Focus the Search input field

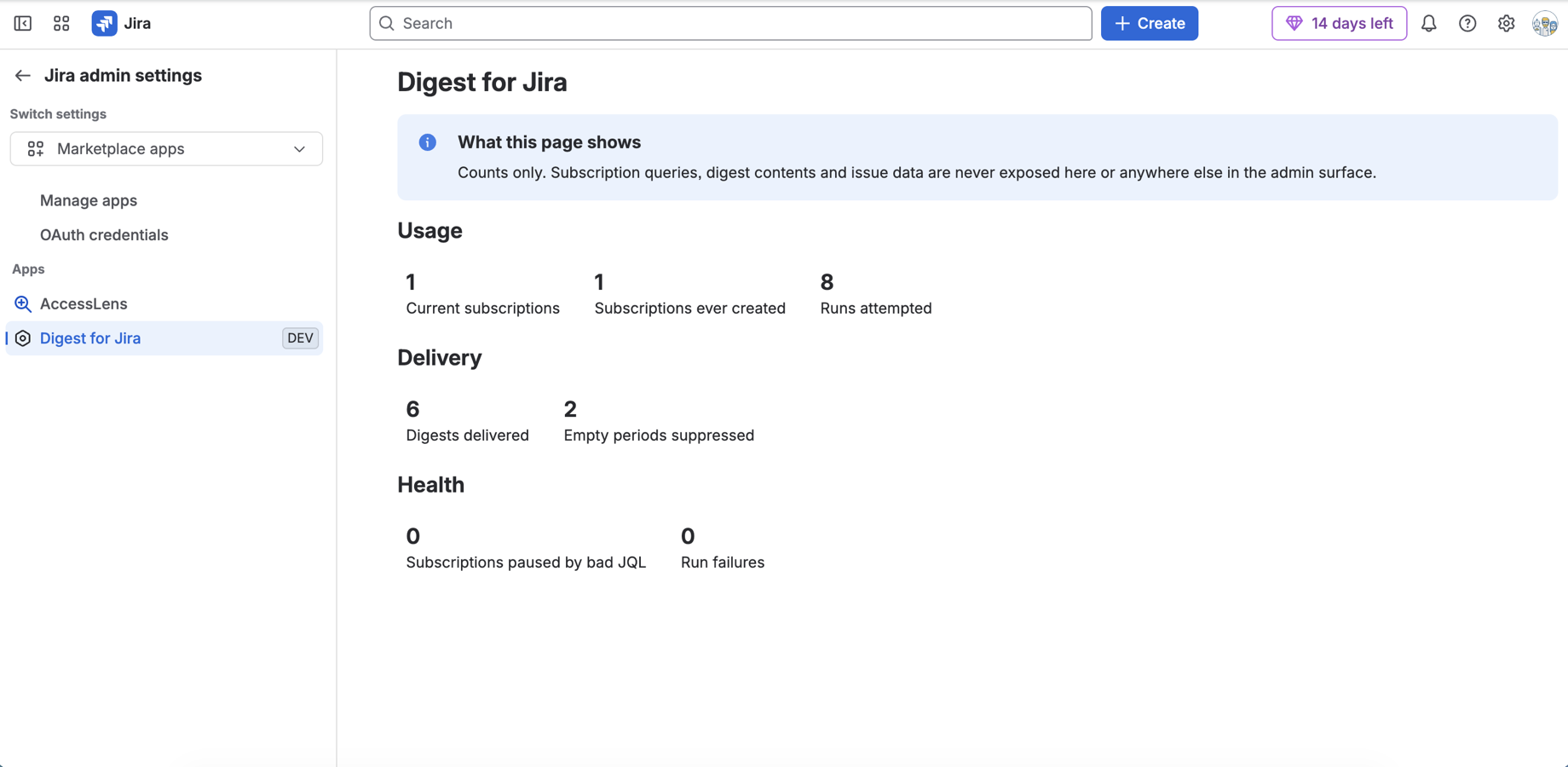(730, 23)
